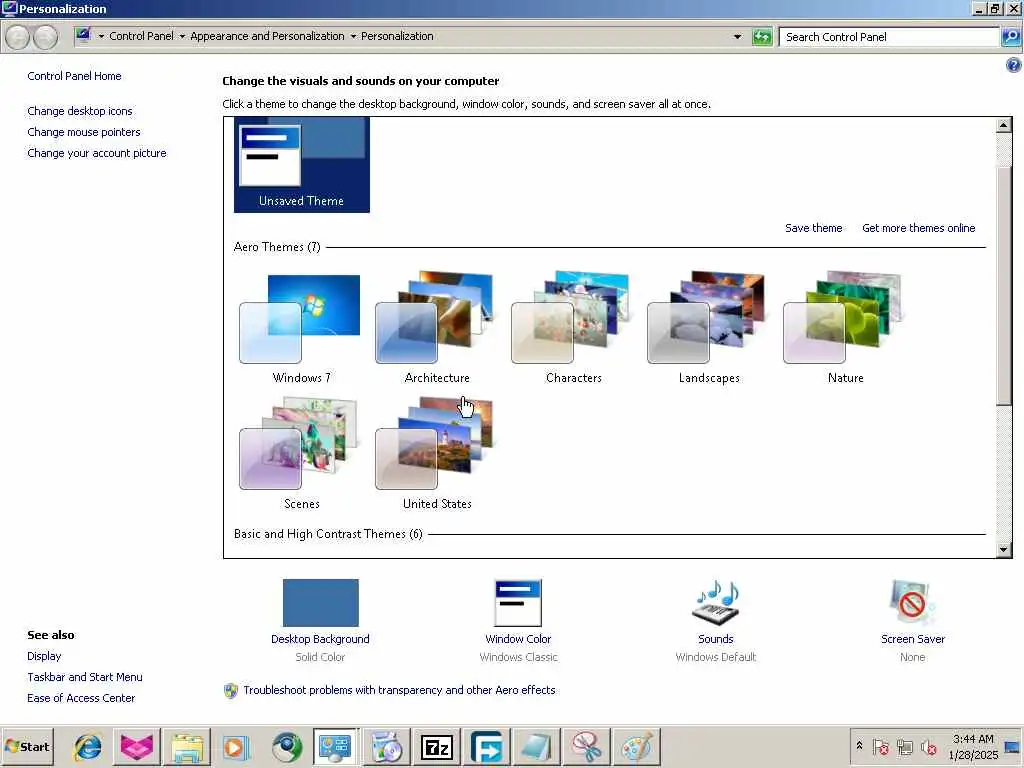Click Personalization control panel taskbar button
1024x768 pixels.
click(336, 746)
